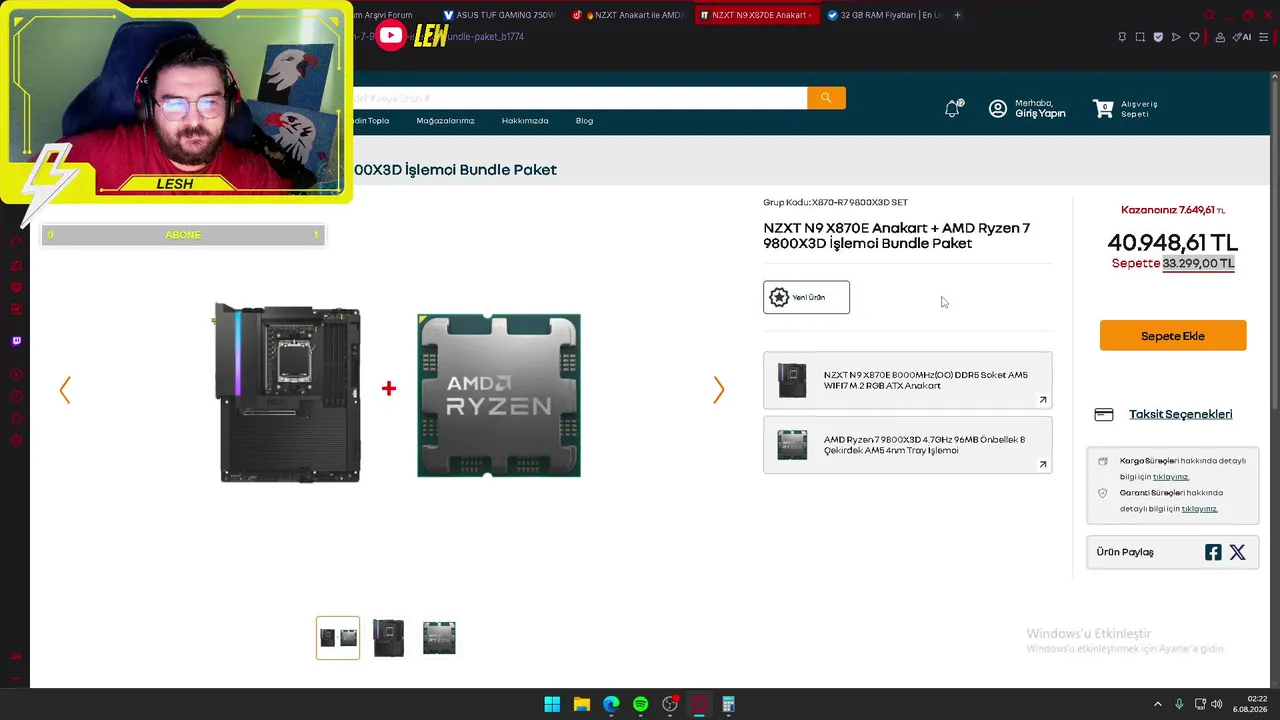Screen dimensions: 1280x720
Task: Click the Garanti Süreçleri tıklayınız link
Action: click(1199, 509)
